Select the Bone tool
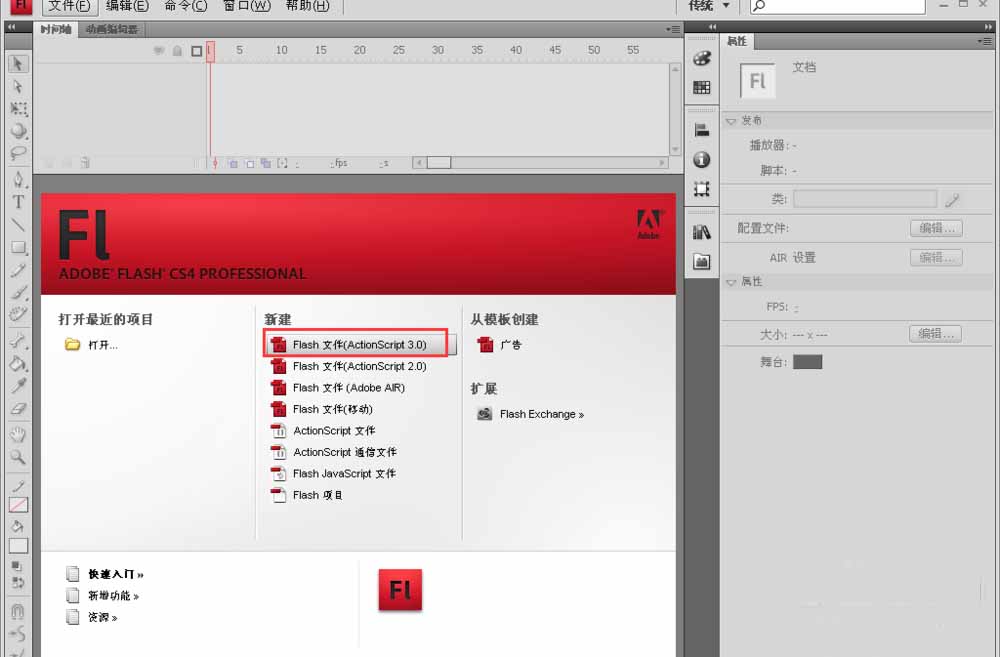Viewport: 1000px width, 657px height. tap(18, 341)
